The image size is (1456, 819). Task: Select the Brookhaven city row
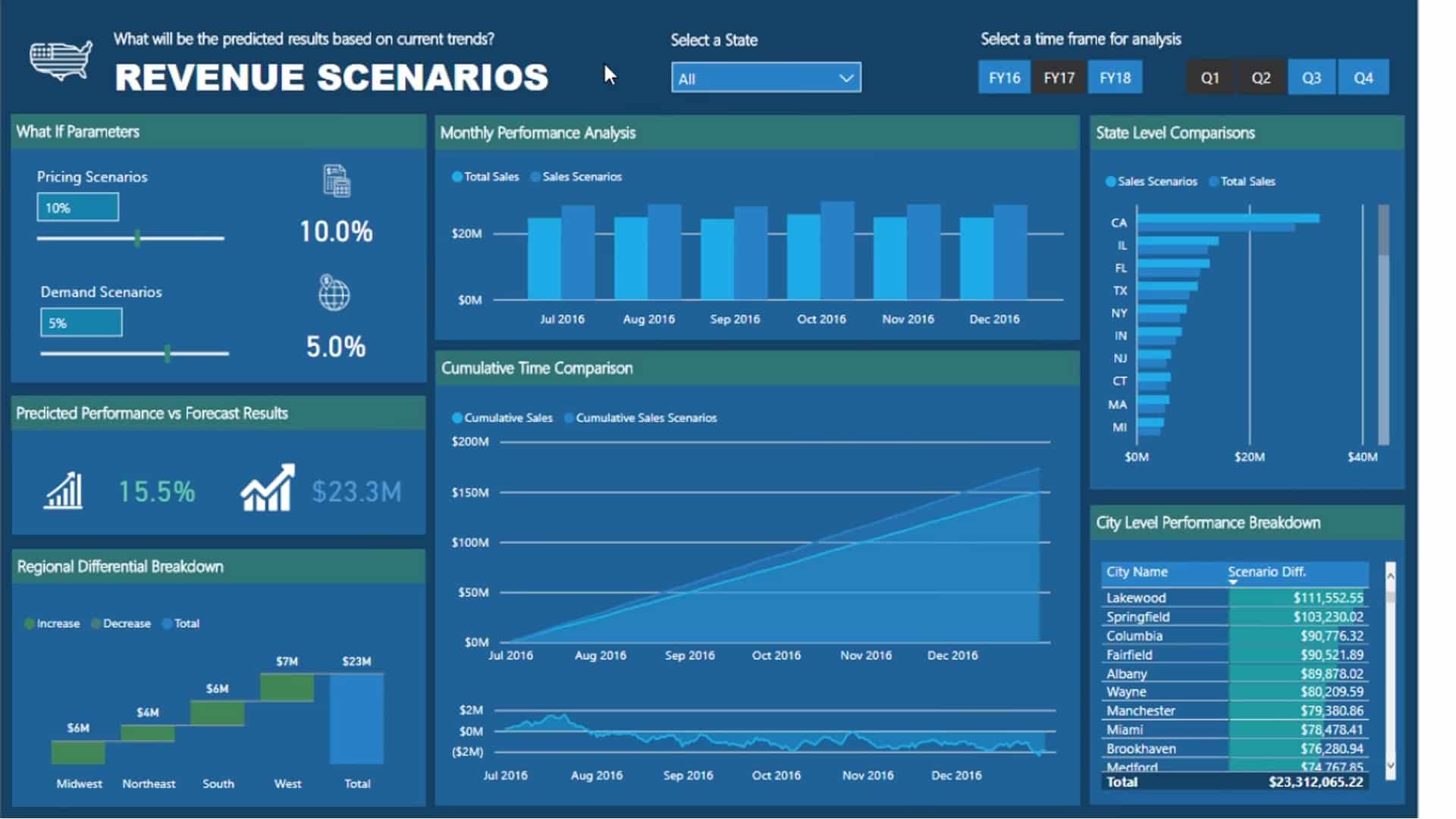coord(1235,748)
